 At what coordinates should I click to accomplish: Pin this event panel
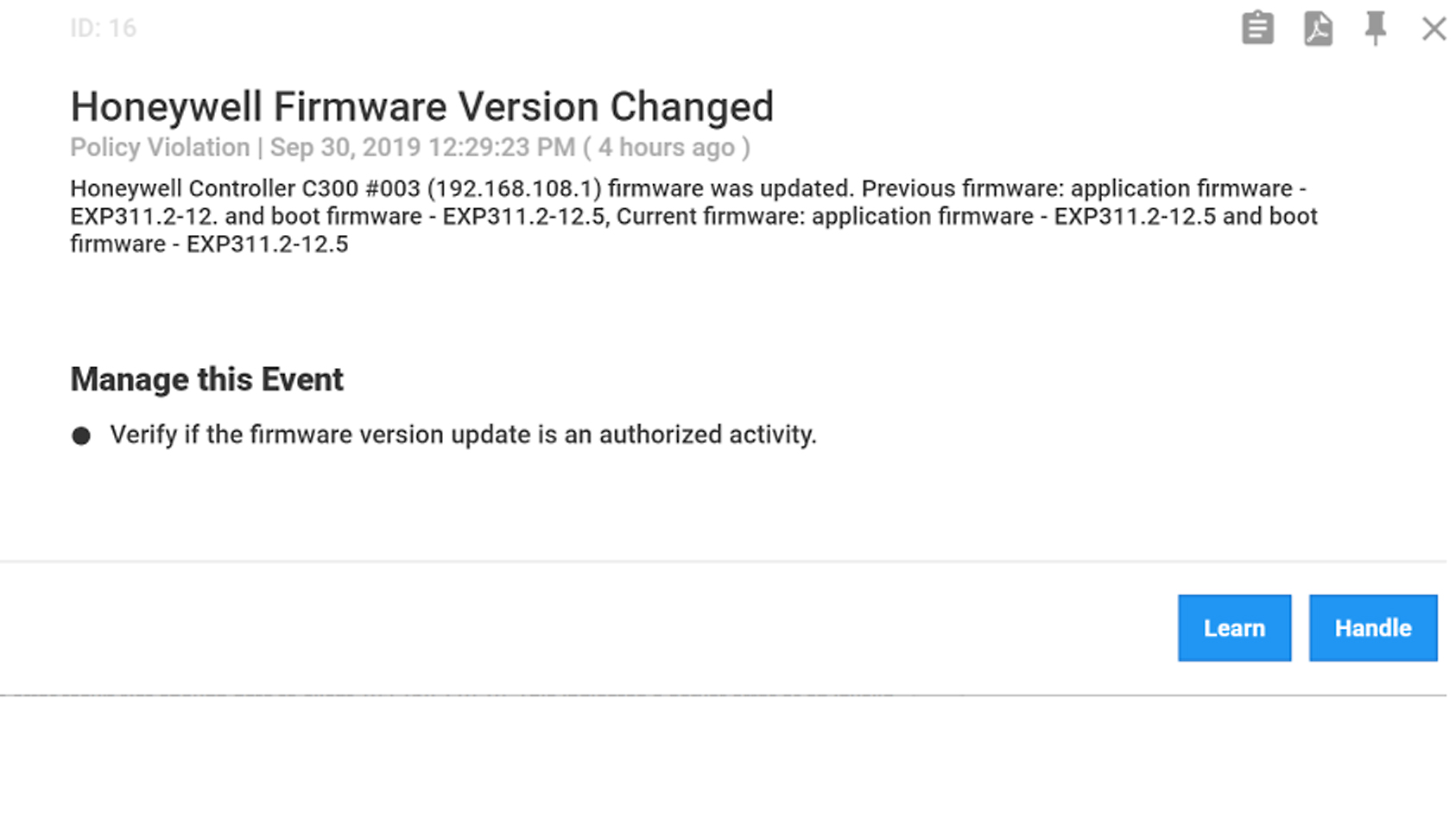[1376, 29]
